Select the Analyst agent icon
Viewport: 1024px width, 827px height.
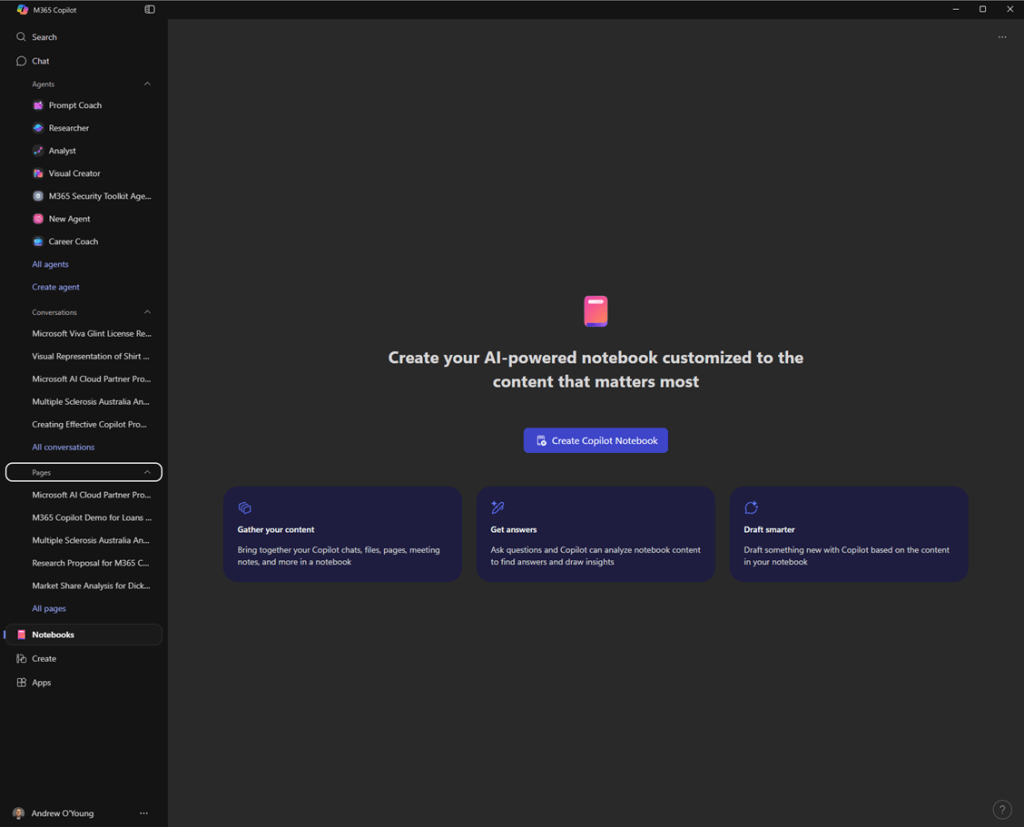[x=38, y=151]
